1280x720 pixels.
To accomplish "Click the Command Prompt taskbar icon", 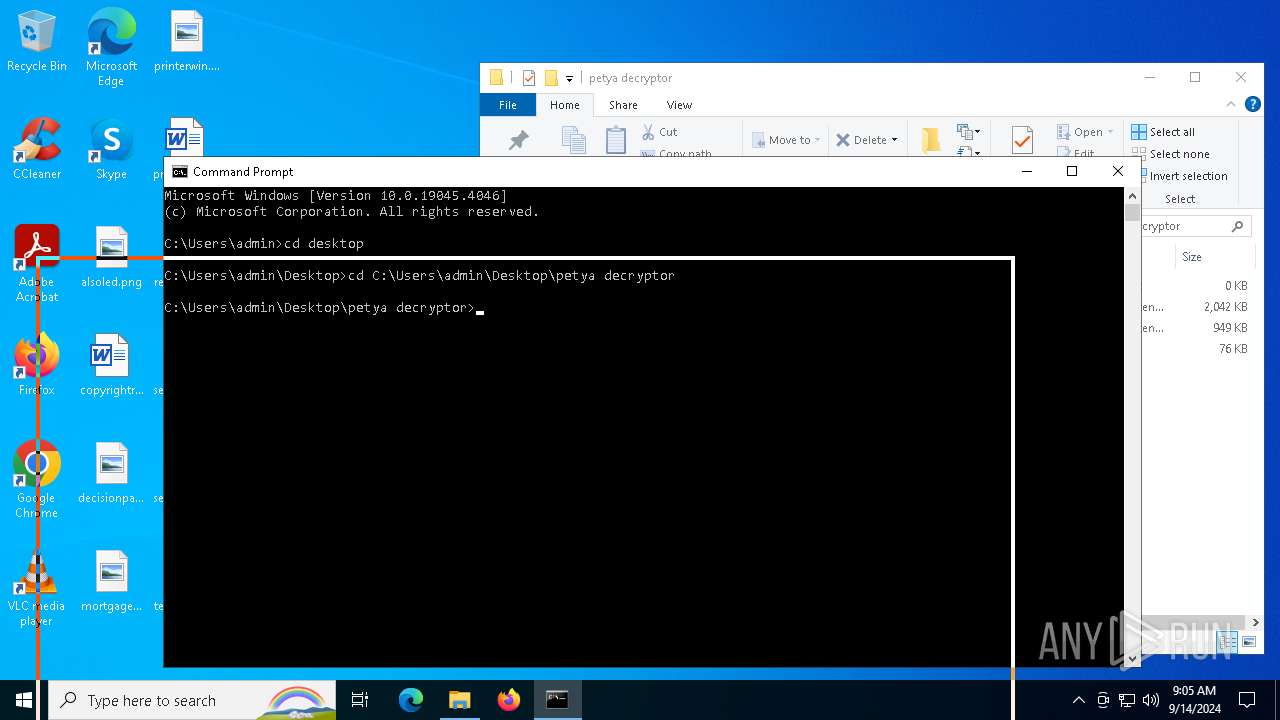I will 557,700.
